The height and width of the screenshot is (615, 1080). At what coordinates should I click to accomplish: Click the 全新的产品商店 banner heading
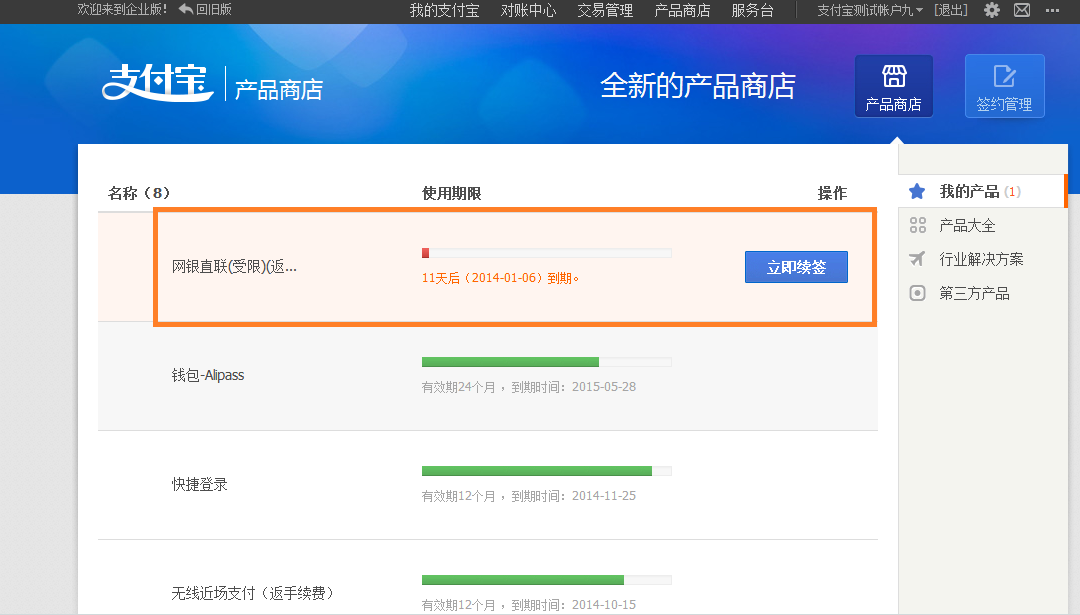pyautogui.click(x=698, y=86)
